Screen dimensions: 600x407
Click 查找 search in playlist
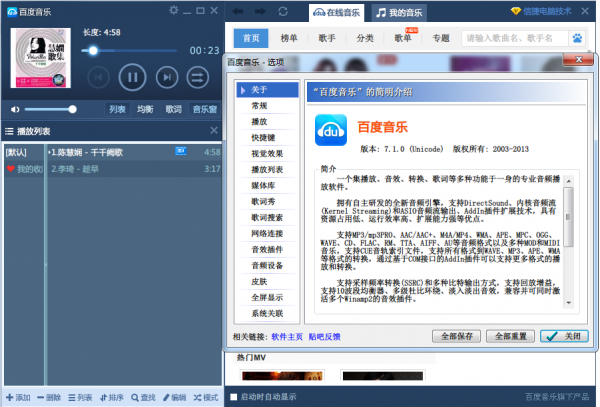click(x=143, y=397)
